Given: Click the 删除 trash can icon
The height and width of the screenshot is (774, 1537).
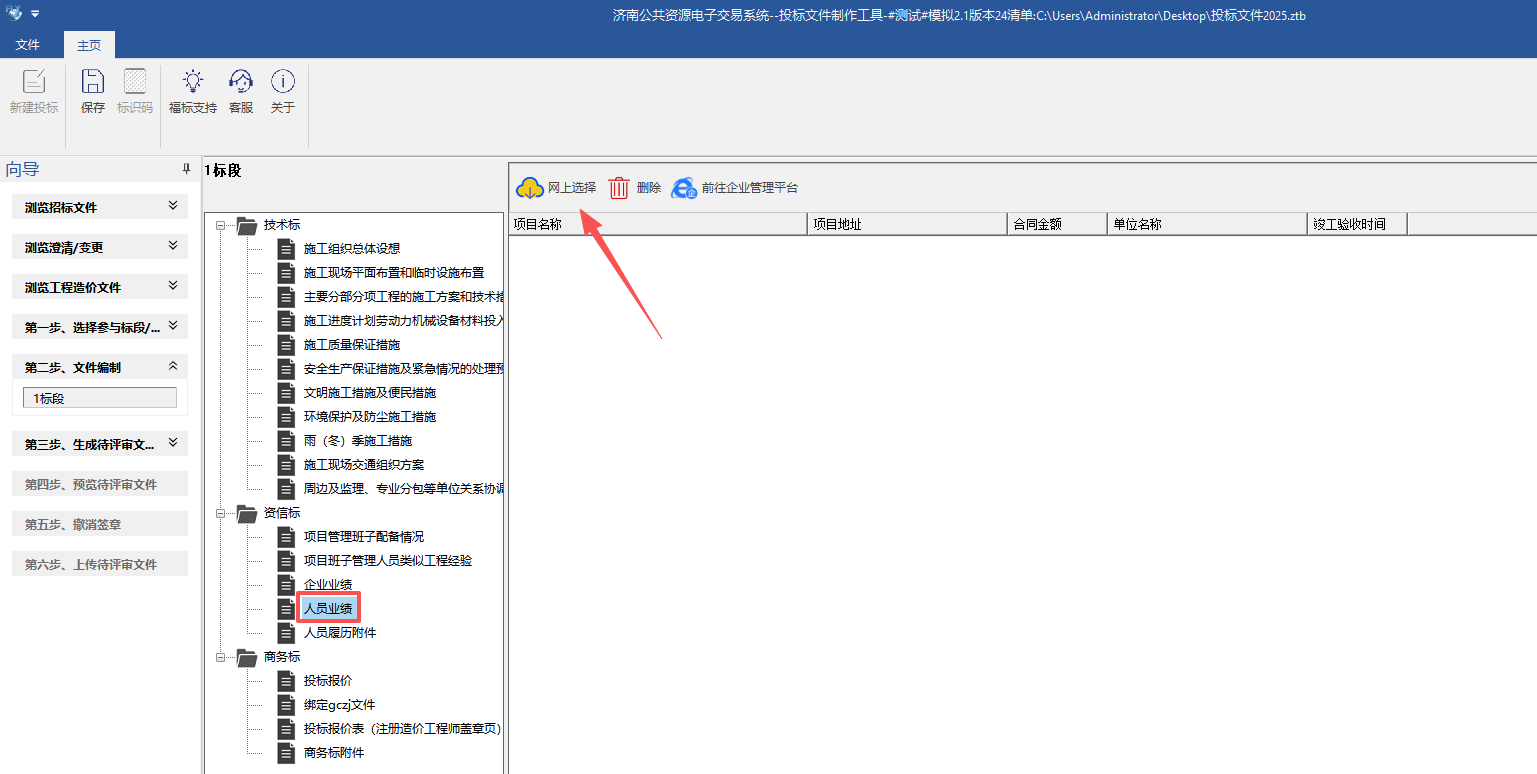Looking at the screenshot, I should (x=619, y=188).
